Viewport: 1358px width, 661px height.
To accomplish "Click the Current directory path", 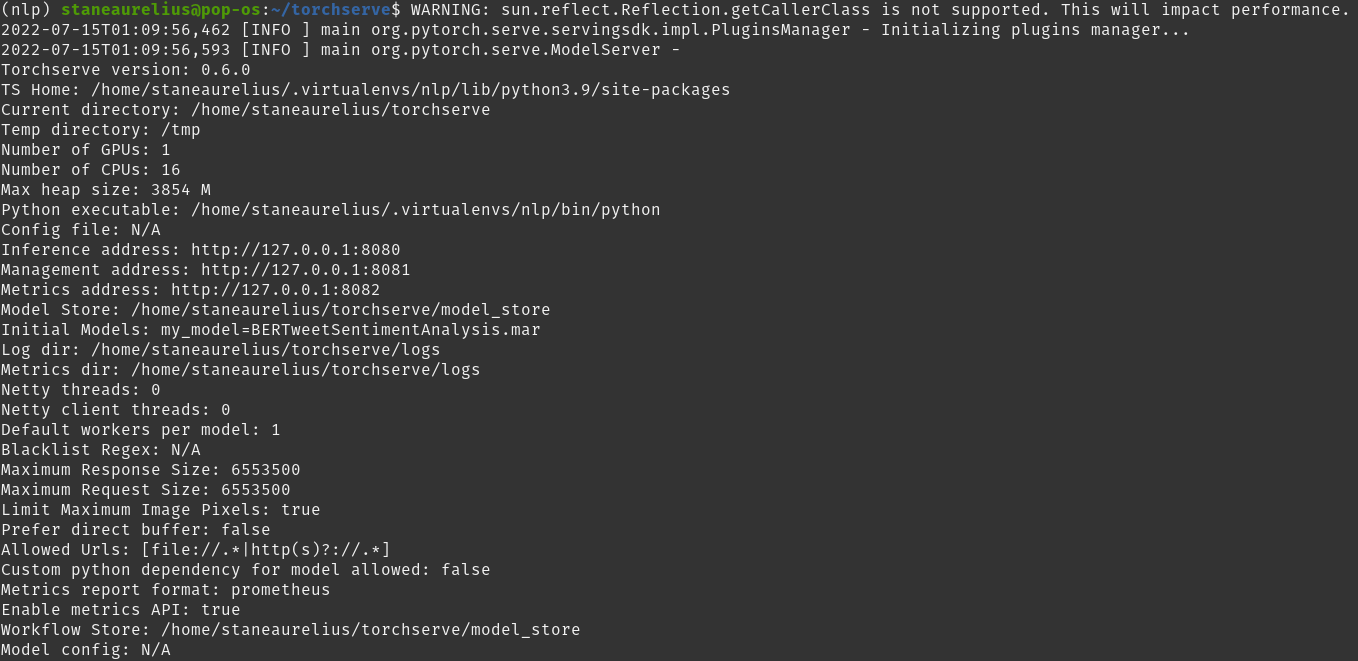I will pyautogui.click(x=340, y=110).
